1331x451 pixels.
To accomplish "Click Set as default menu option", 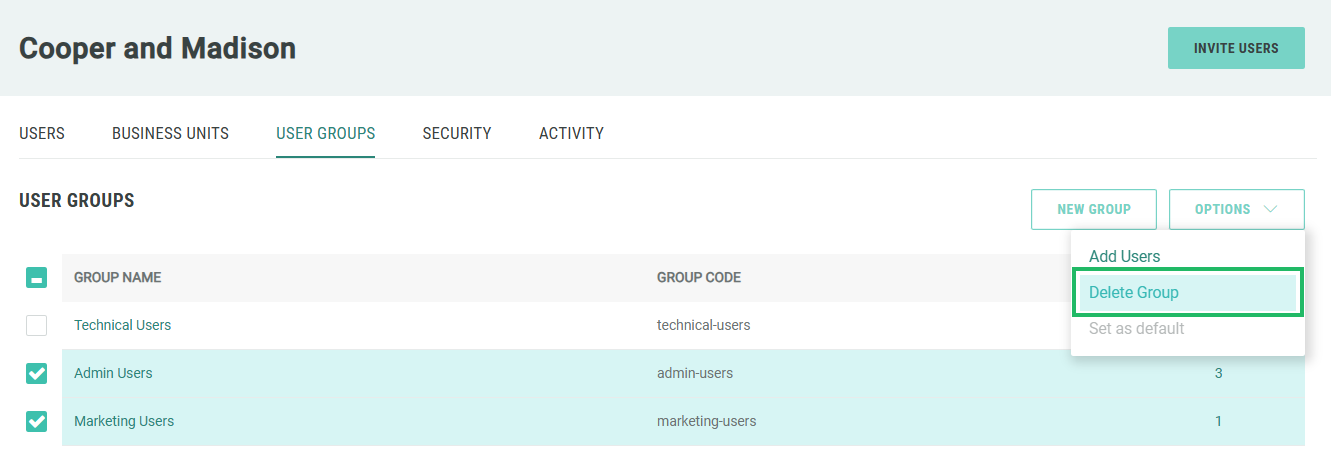I will click(x=1136, y=328).
